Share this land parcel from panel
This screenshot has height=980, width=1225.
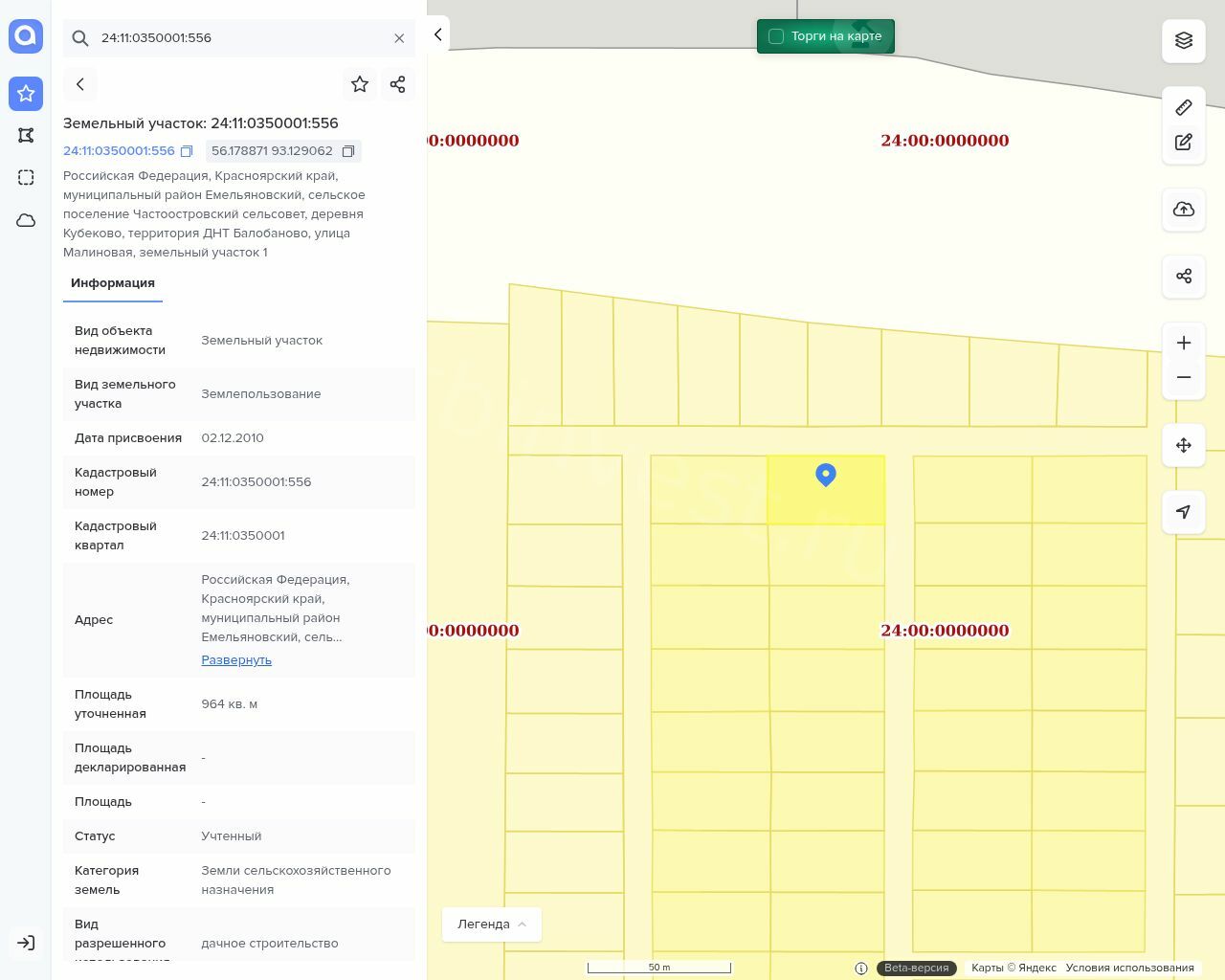398,84
